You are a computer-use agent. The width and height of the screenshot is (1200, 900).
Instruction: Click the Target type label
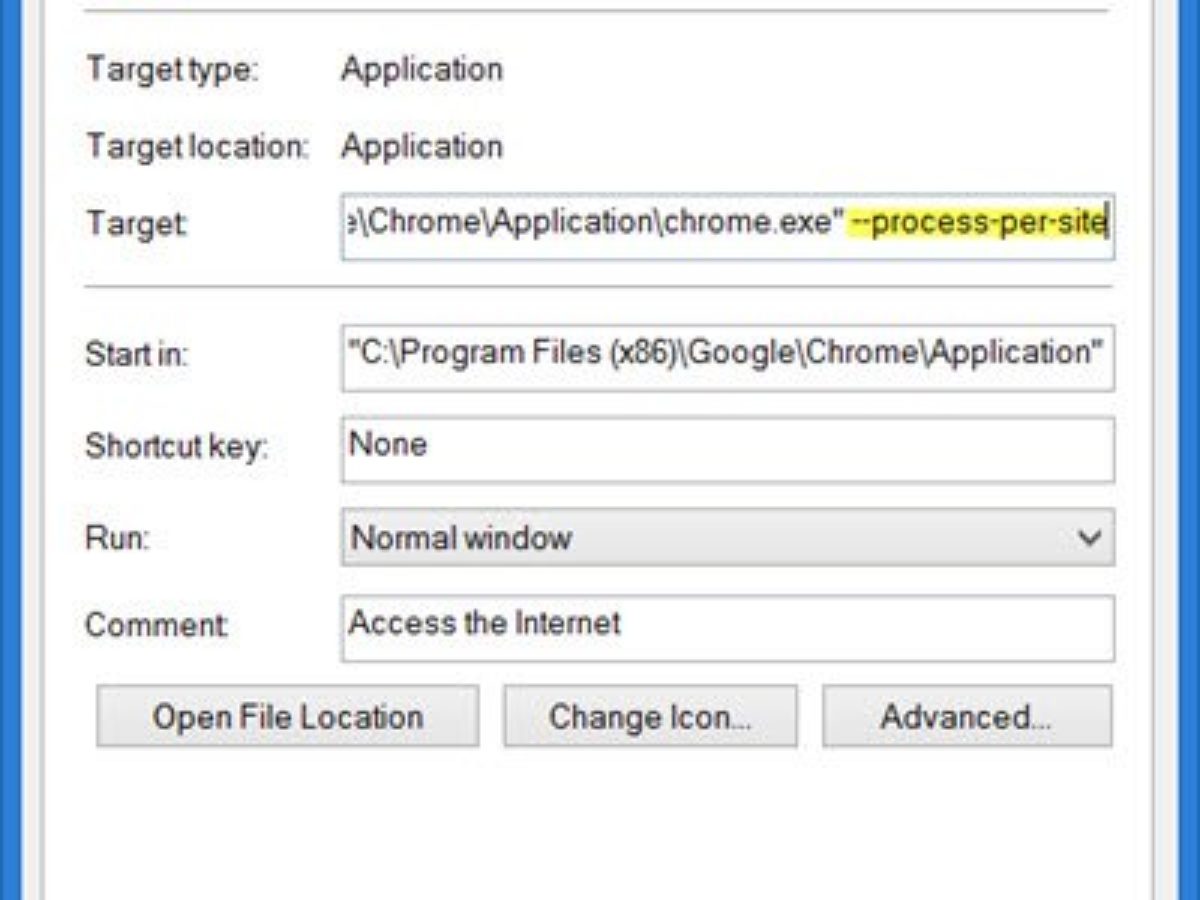click(x=172, y=69)
